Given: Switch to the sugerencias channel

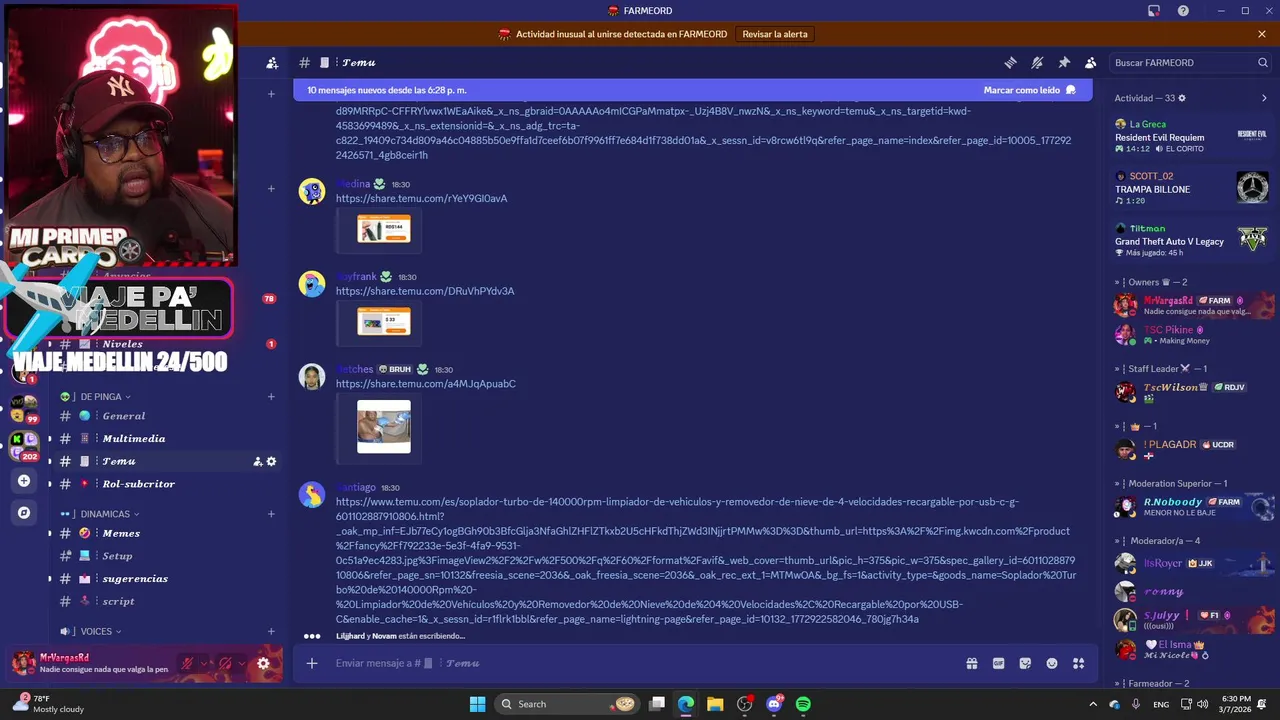Looking at the screenshot, I should (166, 578).
